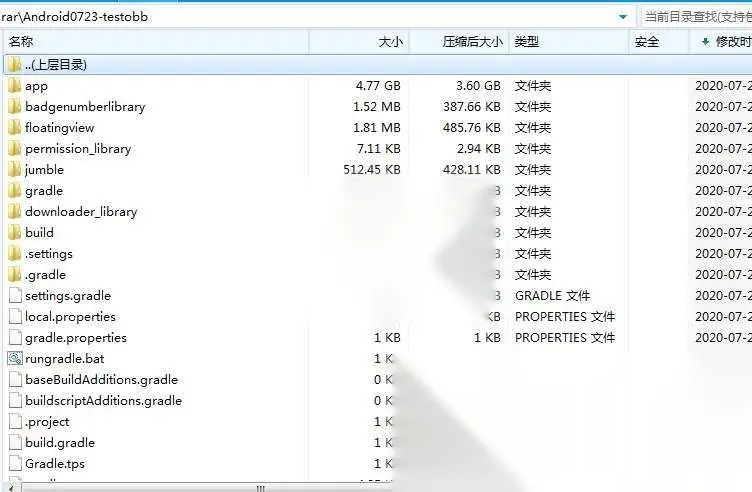Select the permission_library folder name
Viewport: 752px width, 492px height.
(78, 149)
